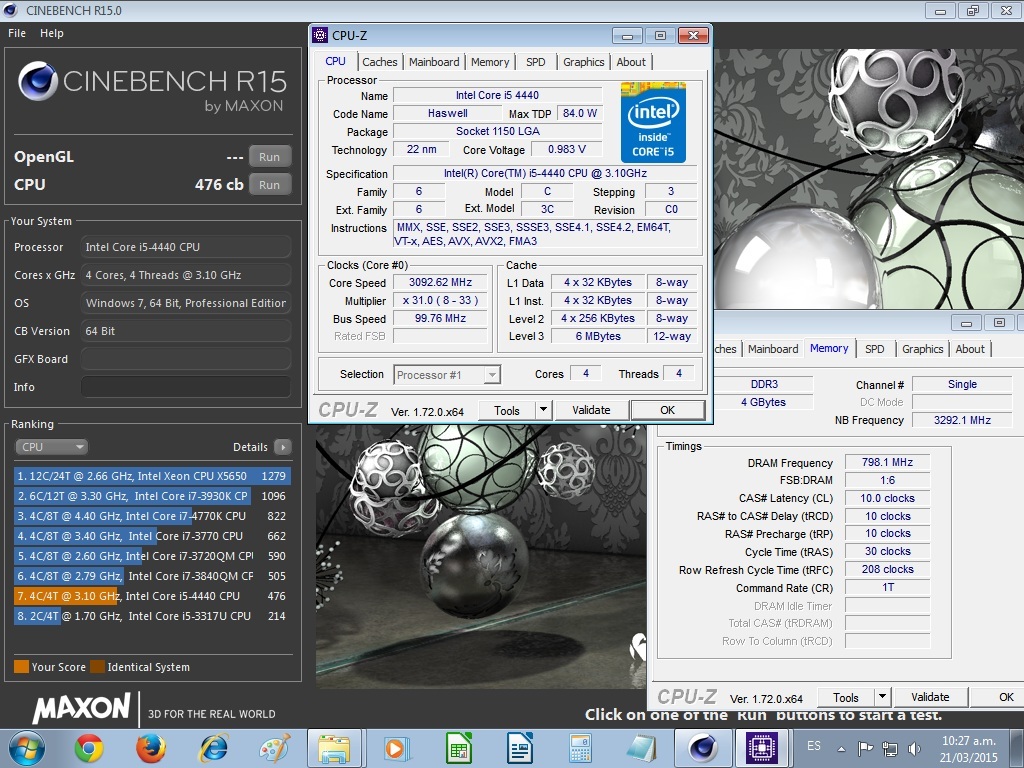The width and height of the screenshot is (1024, 768).
Task: Select Graphics tab in rear CPU-Z window
Action: point(922,349)
